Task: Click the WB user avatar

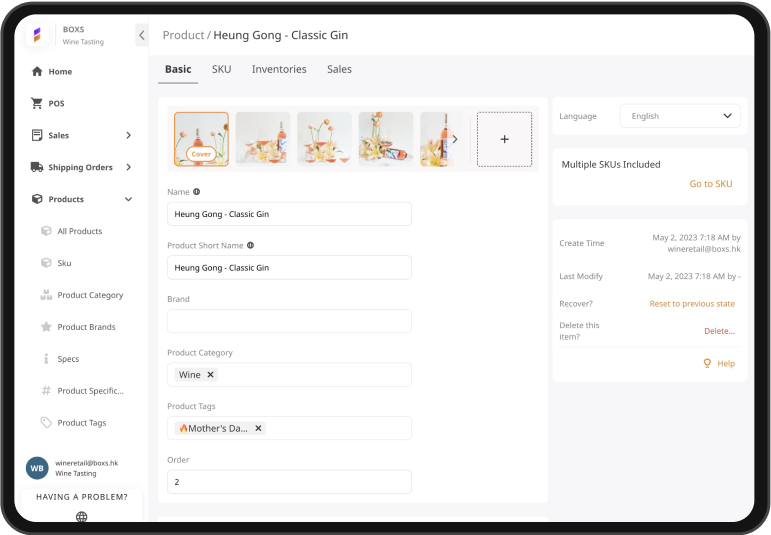Action: tap(37, 468)
